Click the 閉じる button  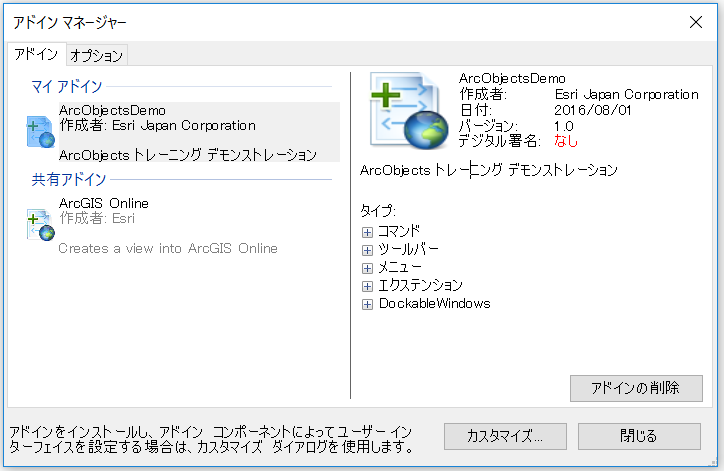639,436
